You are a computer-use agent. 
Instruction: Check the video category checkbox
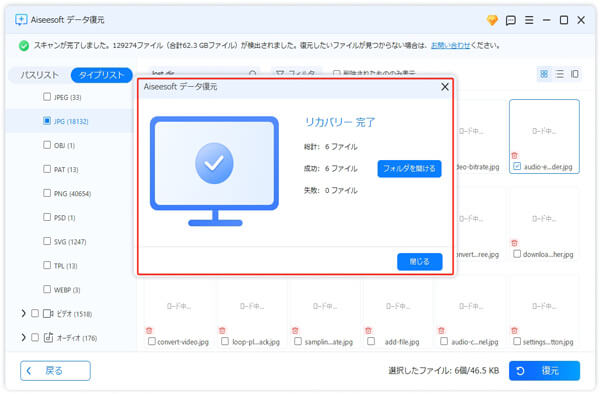[x=35, y=313]
